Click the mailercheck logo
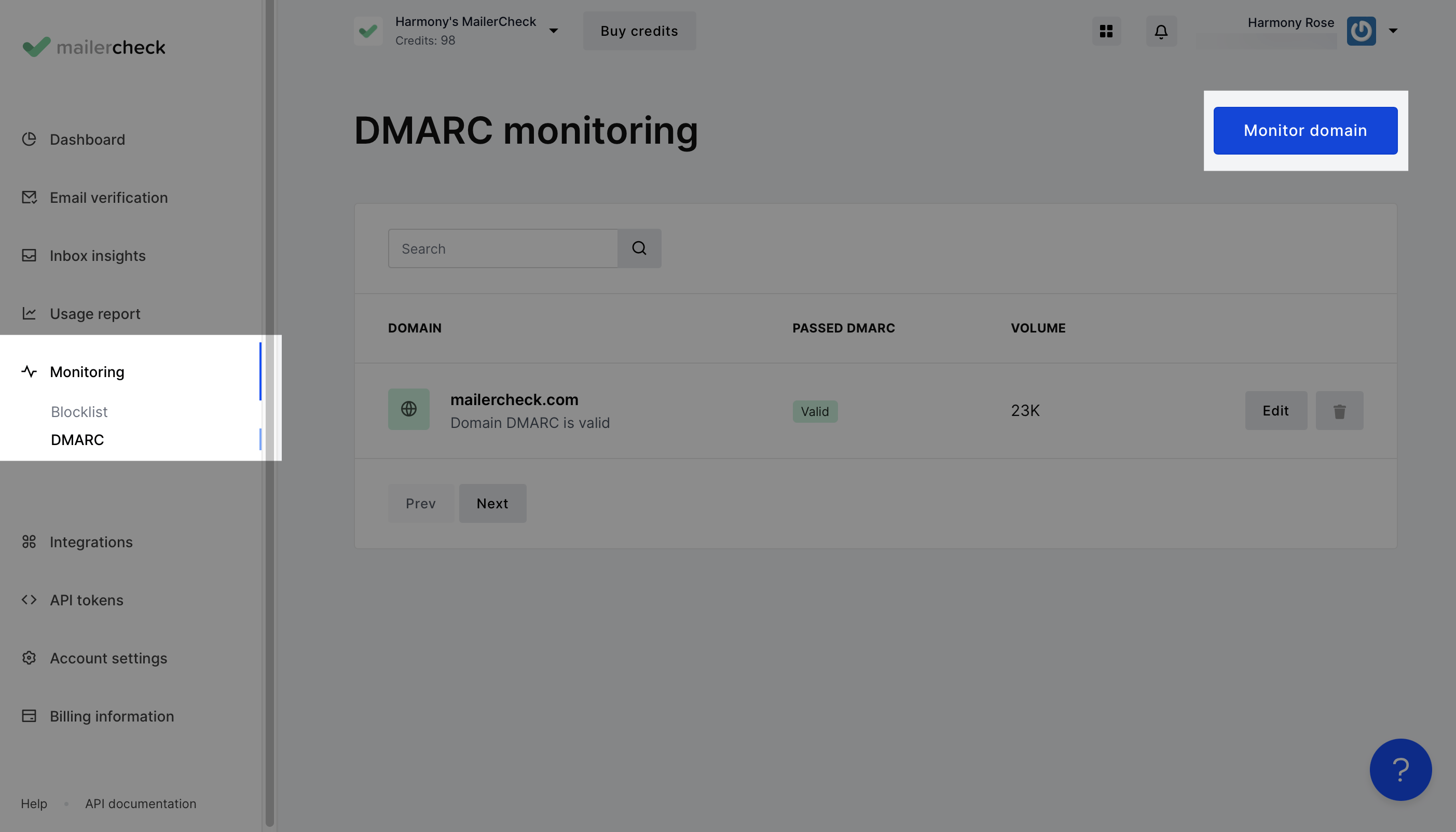Screen dimensions: 1456x832 point(94,47)
